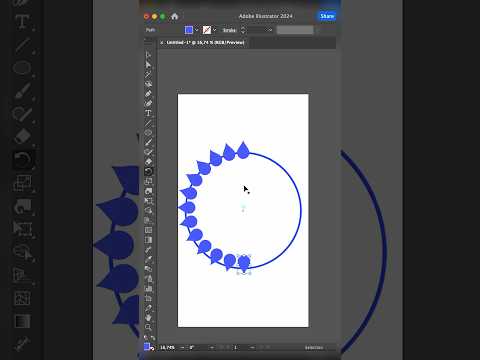Pick the Symbol Sprayer tool
Screen dimensions: 480x360
pyautogui.click(x=148, y=278)
